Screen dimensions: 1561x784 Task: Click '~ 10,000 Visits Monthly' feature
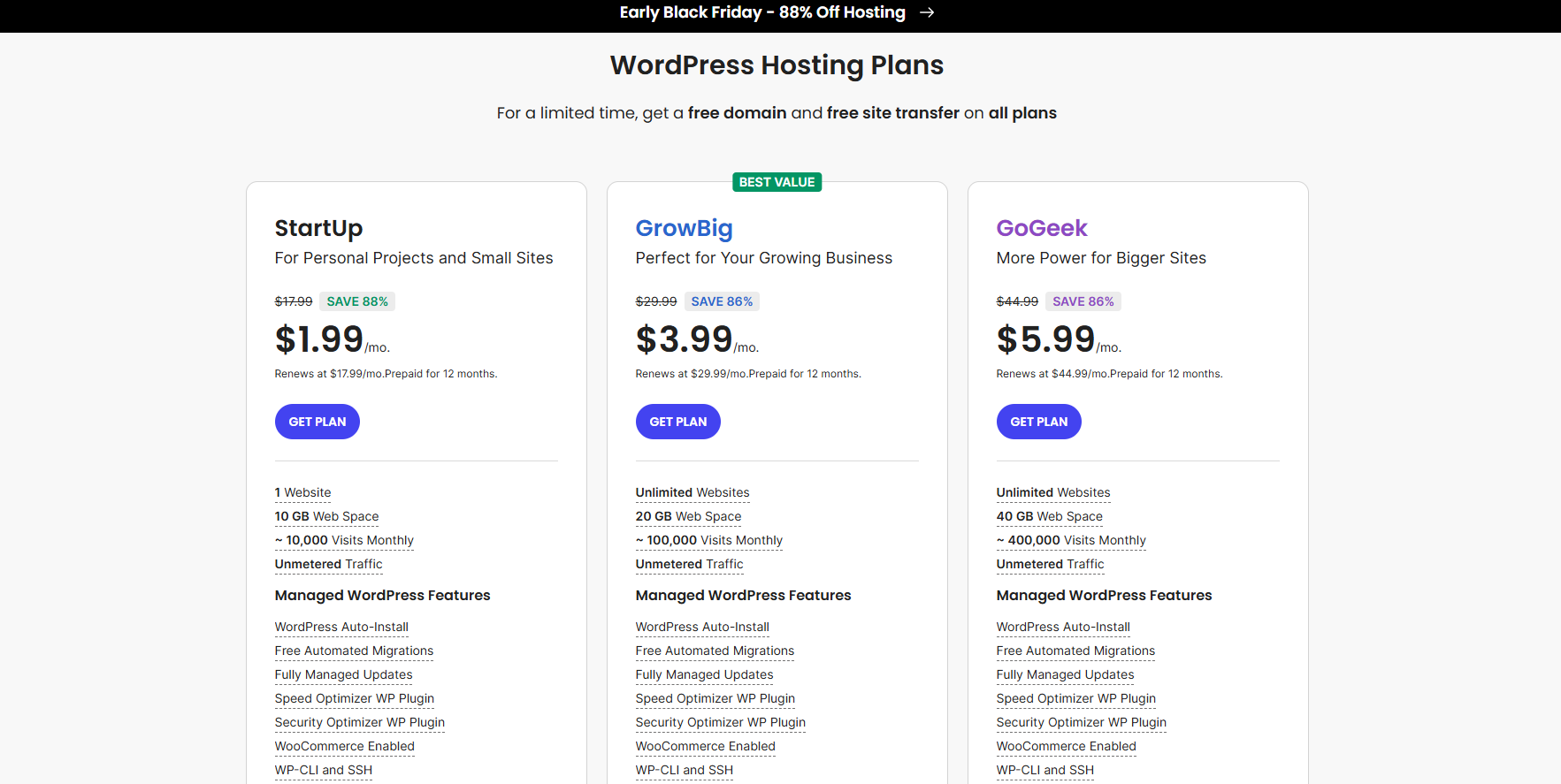coord(344,540)
